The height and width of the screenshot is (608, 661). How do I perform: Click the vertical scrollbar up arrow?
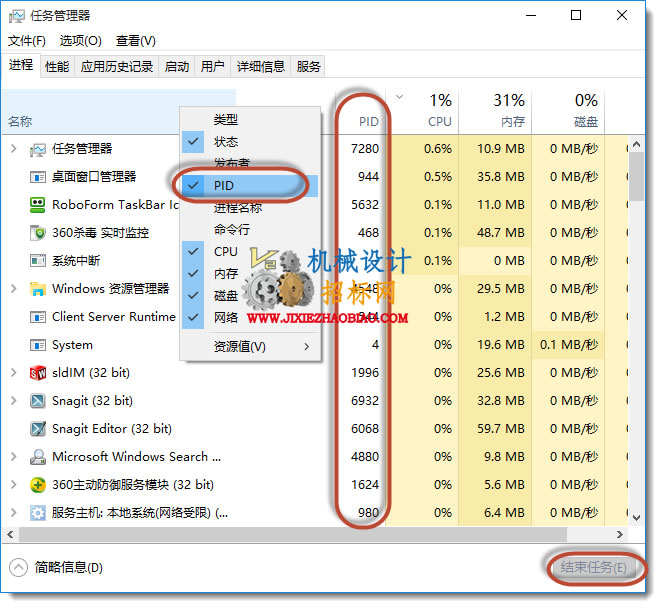click(x=637, y=145)
